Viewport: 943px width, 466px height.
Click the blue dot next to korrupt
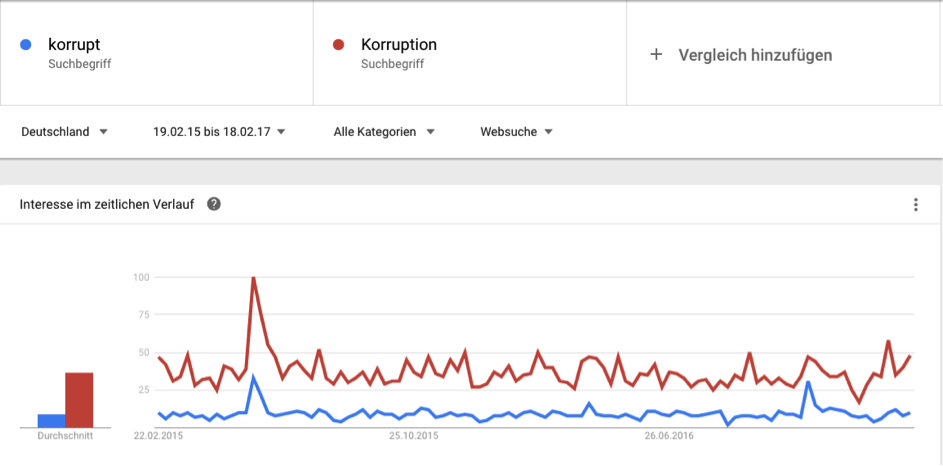(26, 45)
